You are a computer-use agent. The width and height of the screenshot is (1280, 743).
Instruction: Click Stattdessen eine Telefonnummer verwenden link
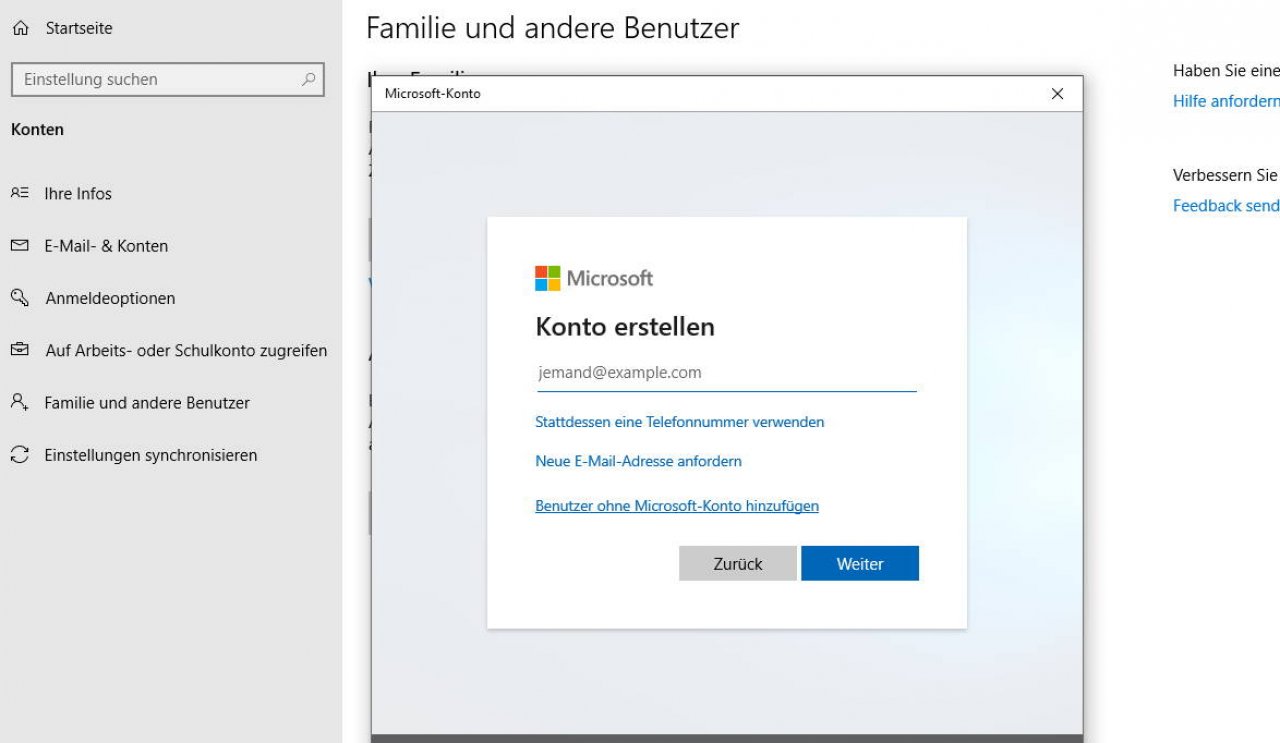point(680,422)
